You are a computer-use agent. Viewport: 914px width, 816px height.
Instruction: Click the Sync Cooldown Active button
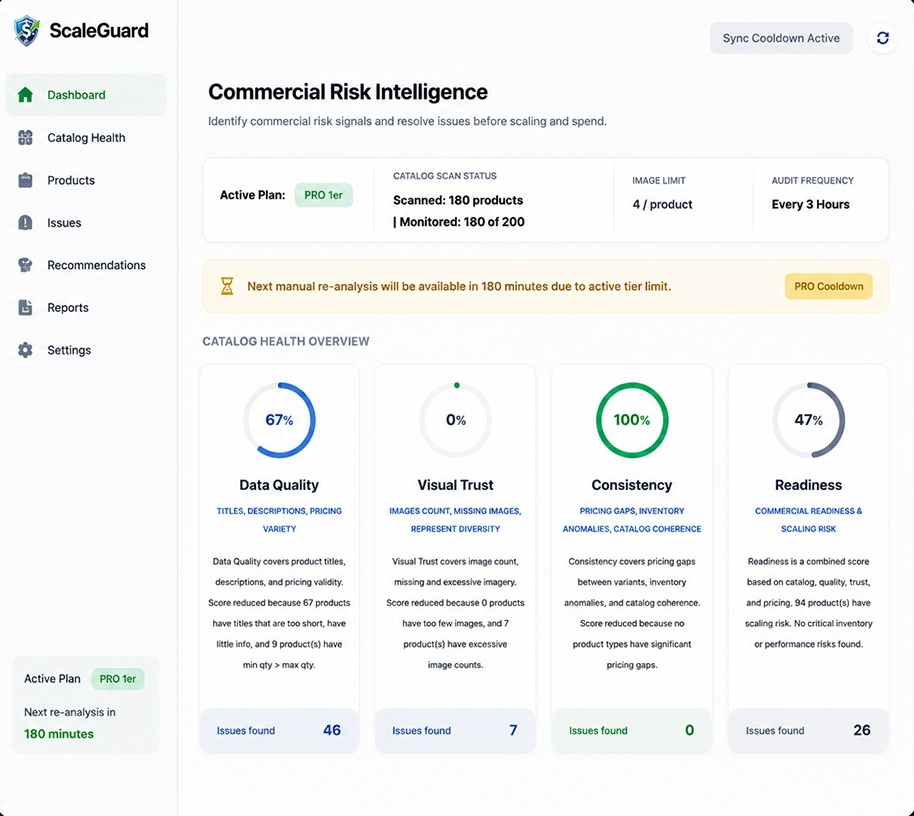781,38
